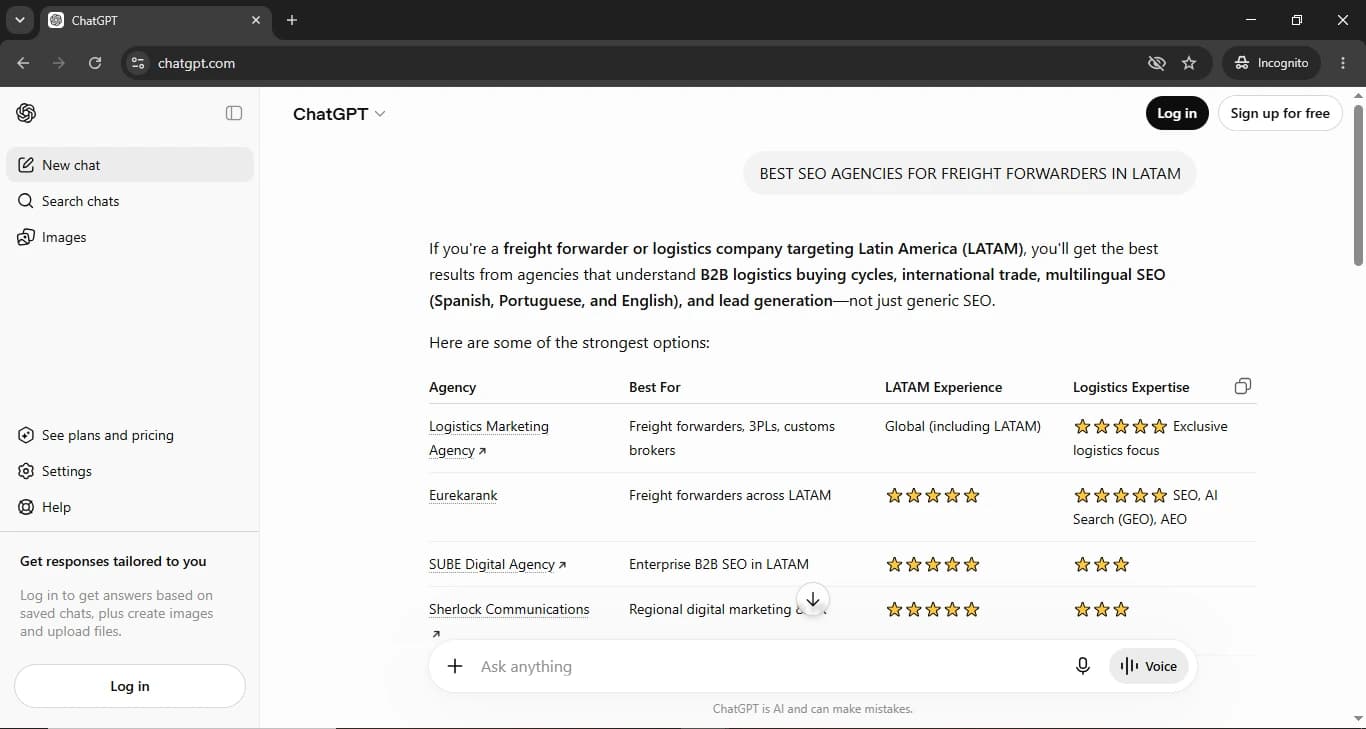
Task: Start a New chat
Action: (x=130, y=165)
